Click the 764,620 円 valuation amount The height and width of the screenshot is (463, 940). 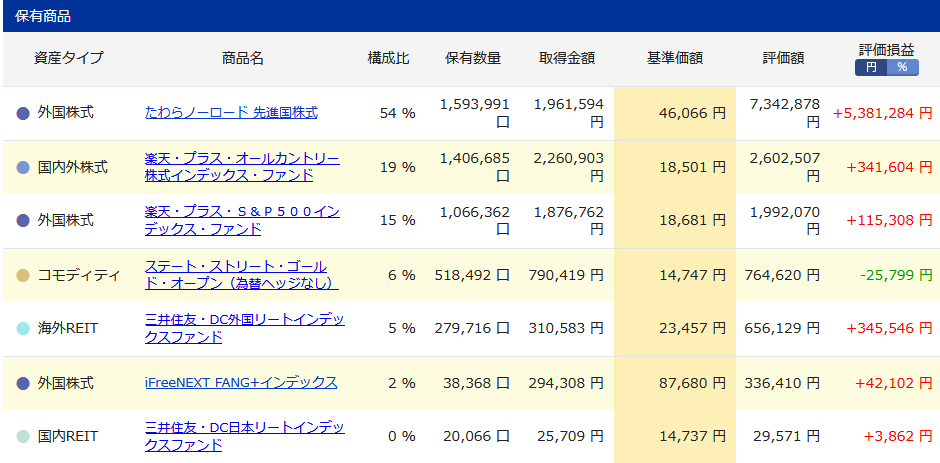tap(782, 275)
